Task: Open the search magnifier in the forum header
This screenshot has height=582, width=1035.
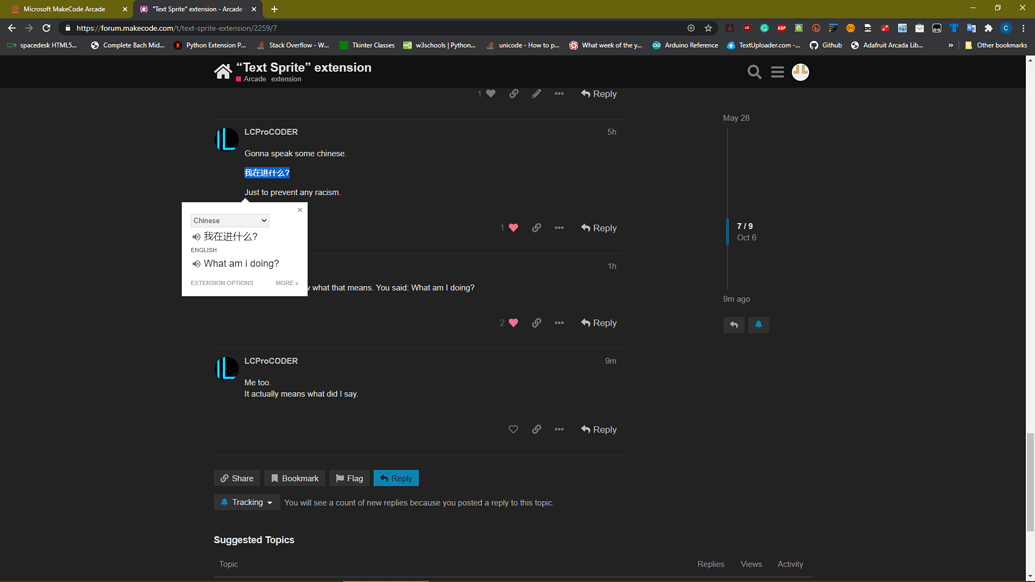Action: [x=754, y=71]
